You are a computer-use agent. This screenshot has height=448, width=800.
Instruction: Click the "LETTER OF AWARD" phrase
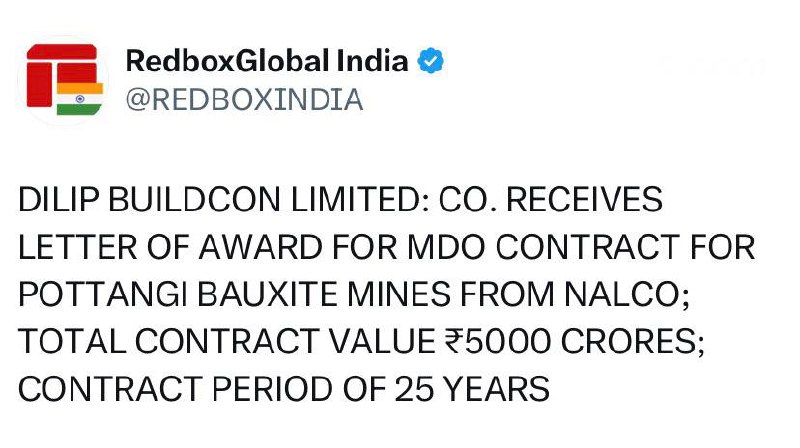coord(150,248)
